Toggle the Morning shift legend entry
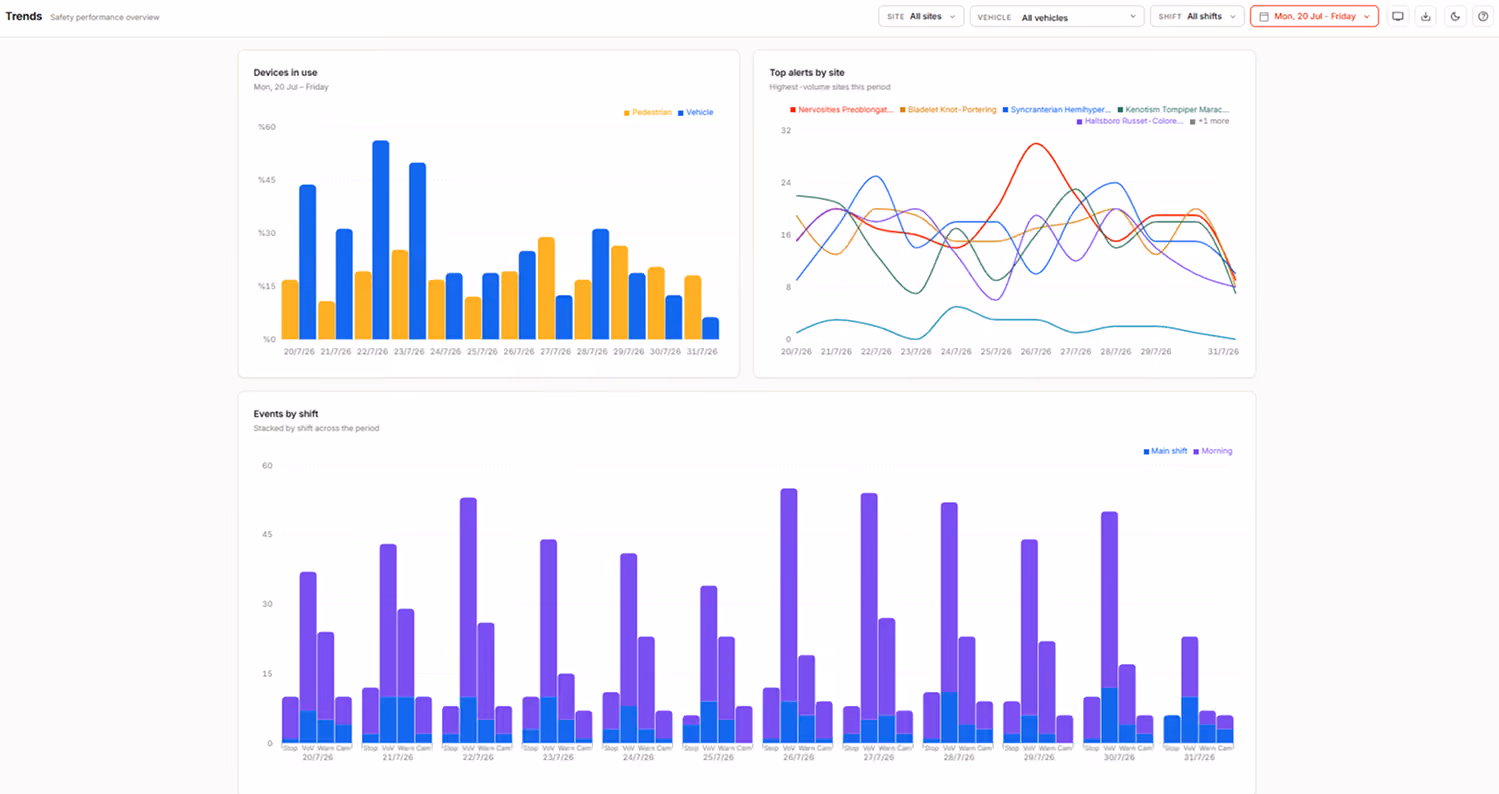The image size is (1499, 794). click(x=1212, y=451)
